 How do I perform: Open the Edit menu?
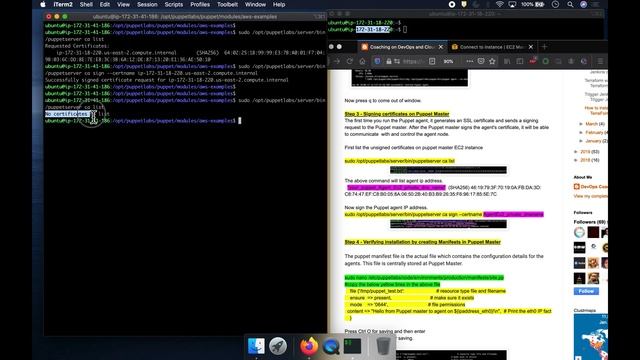[x=105, y=4]
